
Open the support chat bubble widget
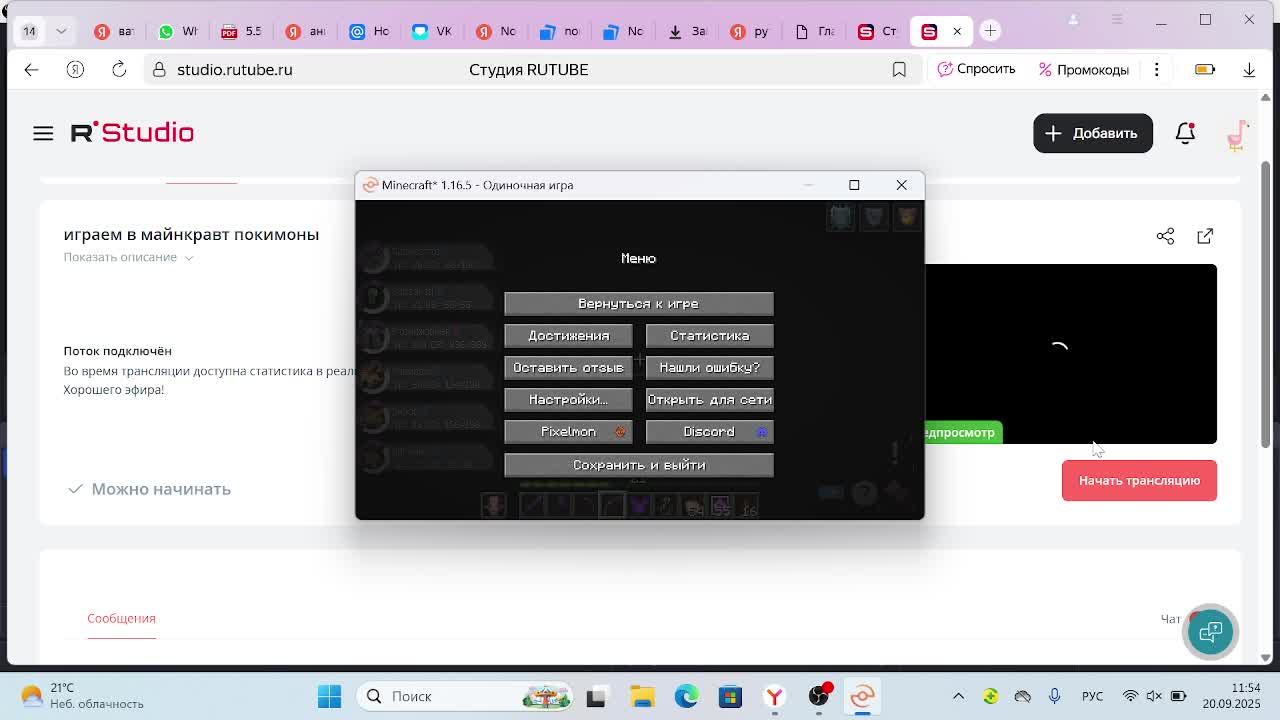pos(1210,631)
